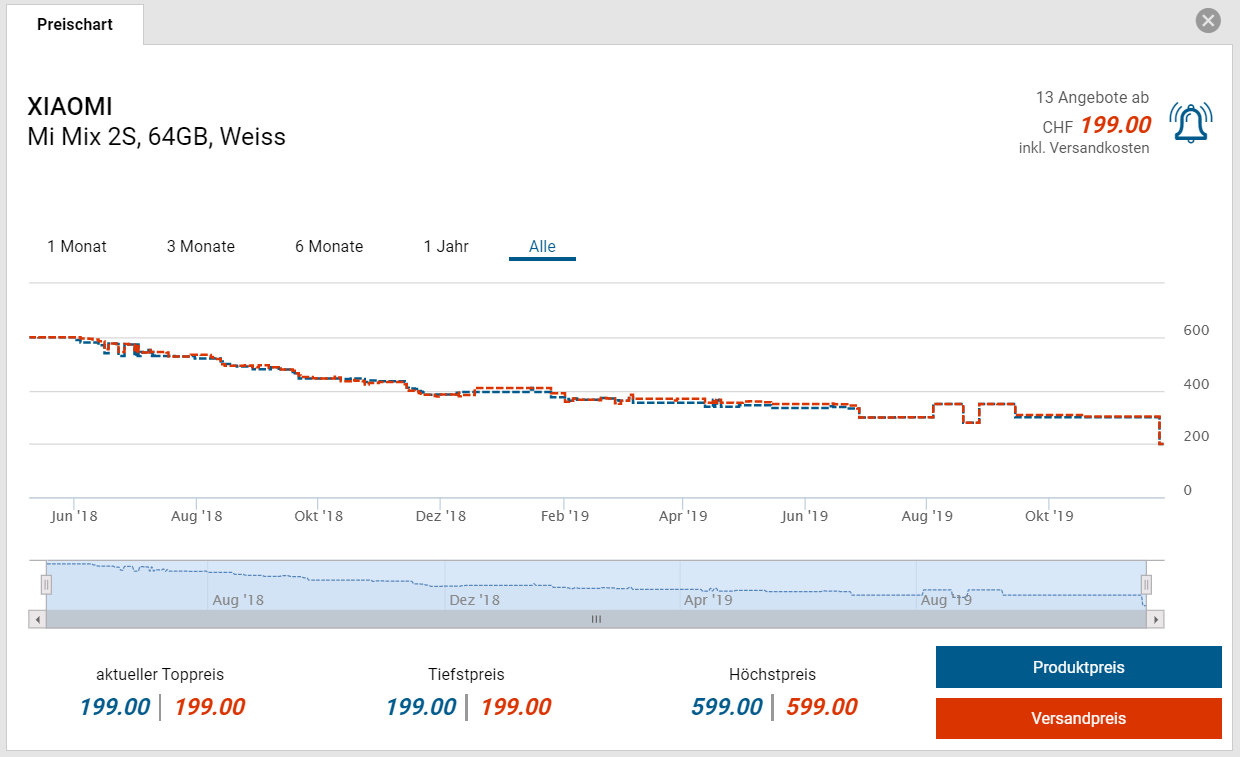The width and height of the screenshot is (1240, 757).
Task: Select the Alle time range
Action: [542, 246]
